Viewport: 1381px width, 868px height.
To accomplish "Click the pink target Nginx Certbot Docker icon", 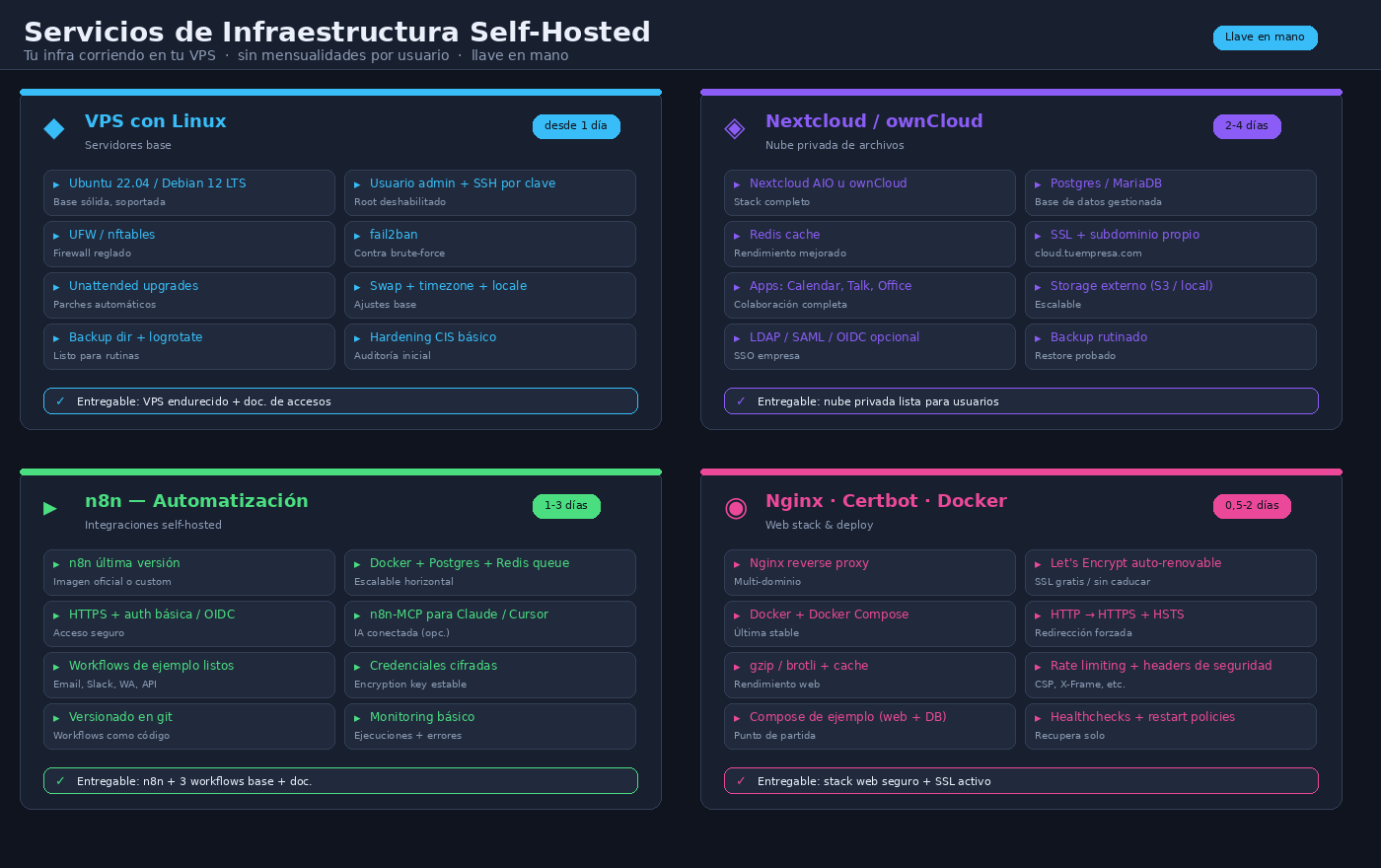I will click(x=735, y=508).
